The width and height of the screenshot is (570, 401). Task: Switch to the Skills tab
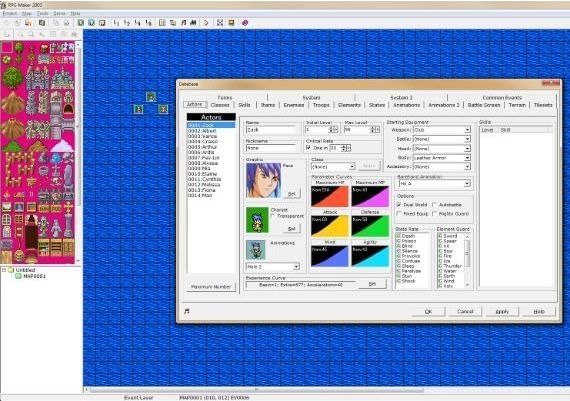tap(244, 105)
